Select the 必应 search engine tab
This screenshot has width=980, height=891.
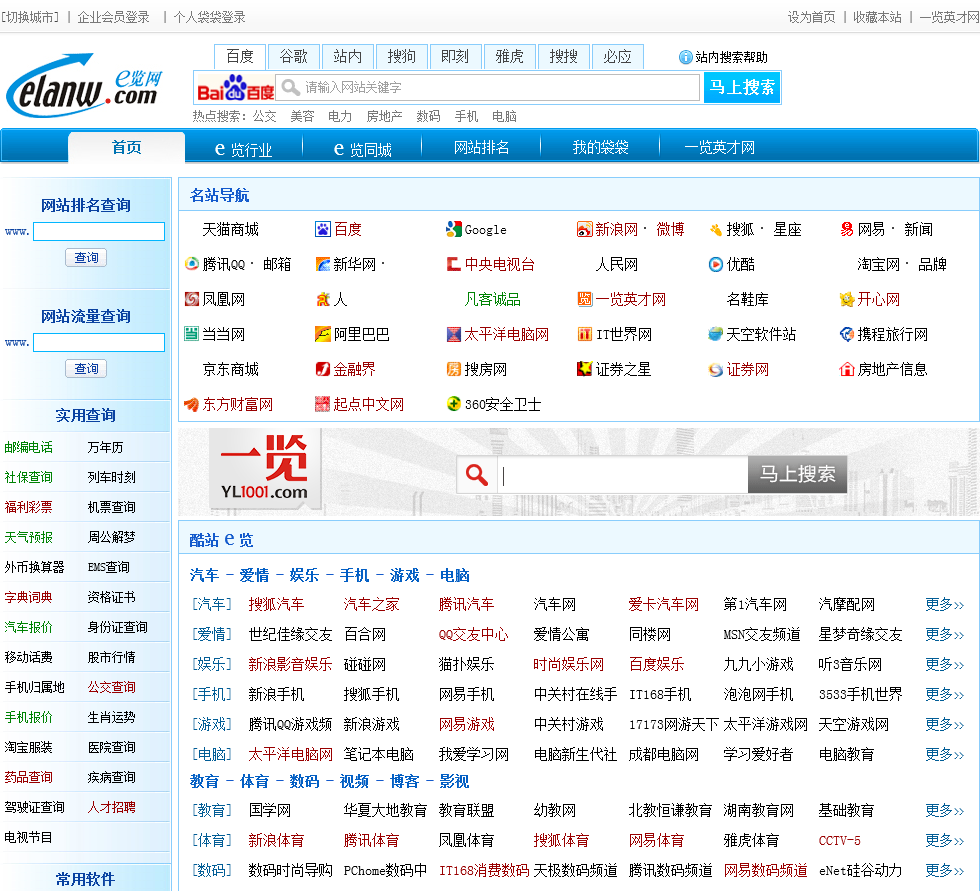point(618,56)
